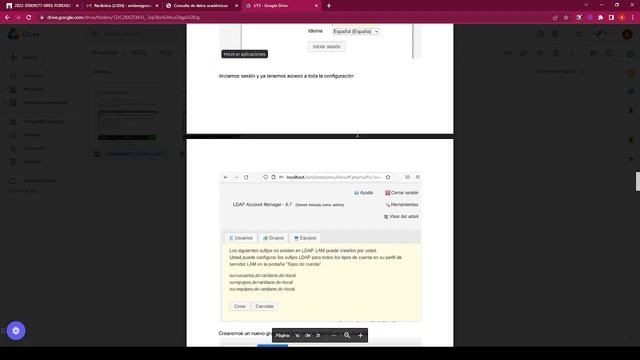The image size is (640, 360).
Task: Click plus add-ons icon in side panel
Action: click(x=631, y=158)
